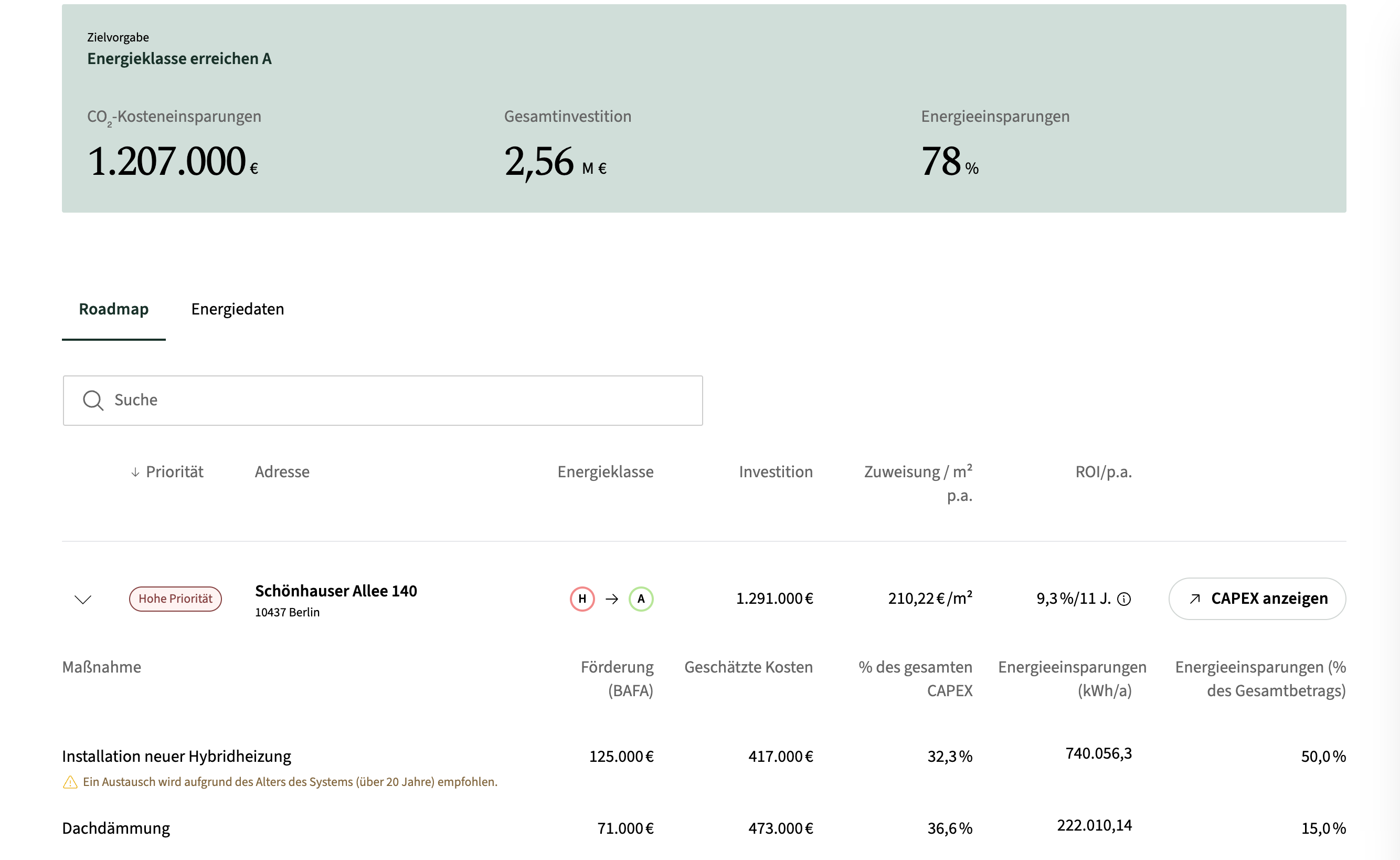Select the Installation neuer Hybridheizung row
The height and width of the screenshot is (860, 1400).
(704, 766)
